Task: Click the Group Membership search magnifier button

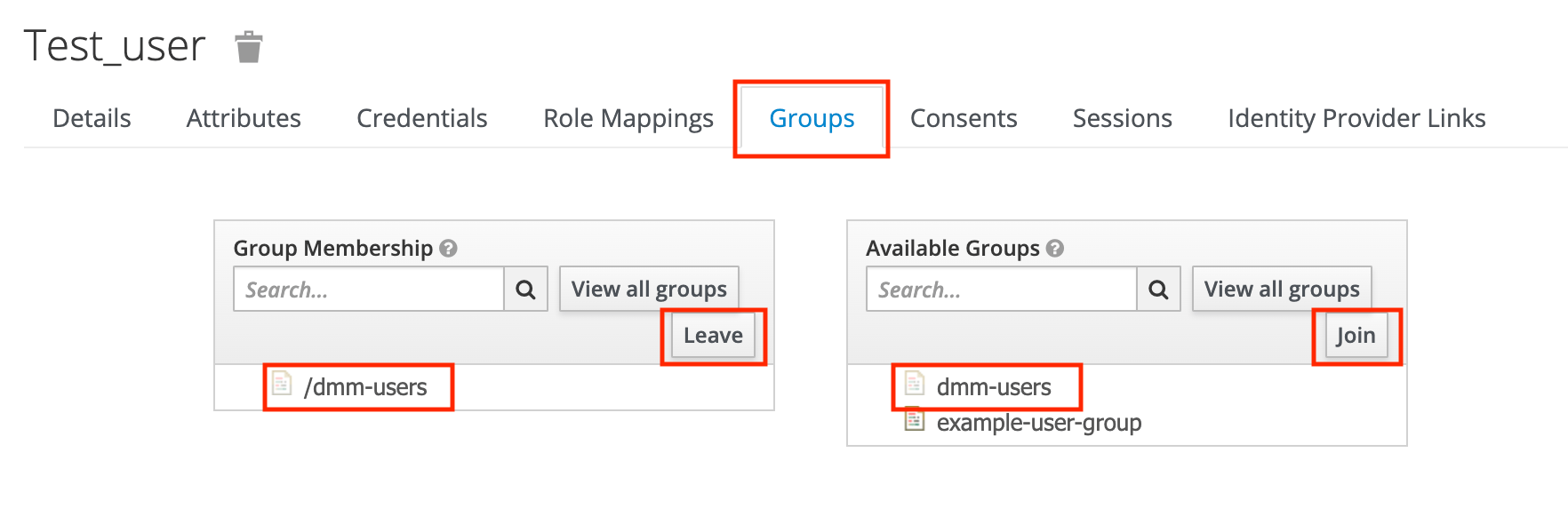Action: coord(525,290)
